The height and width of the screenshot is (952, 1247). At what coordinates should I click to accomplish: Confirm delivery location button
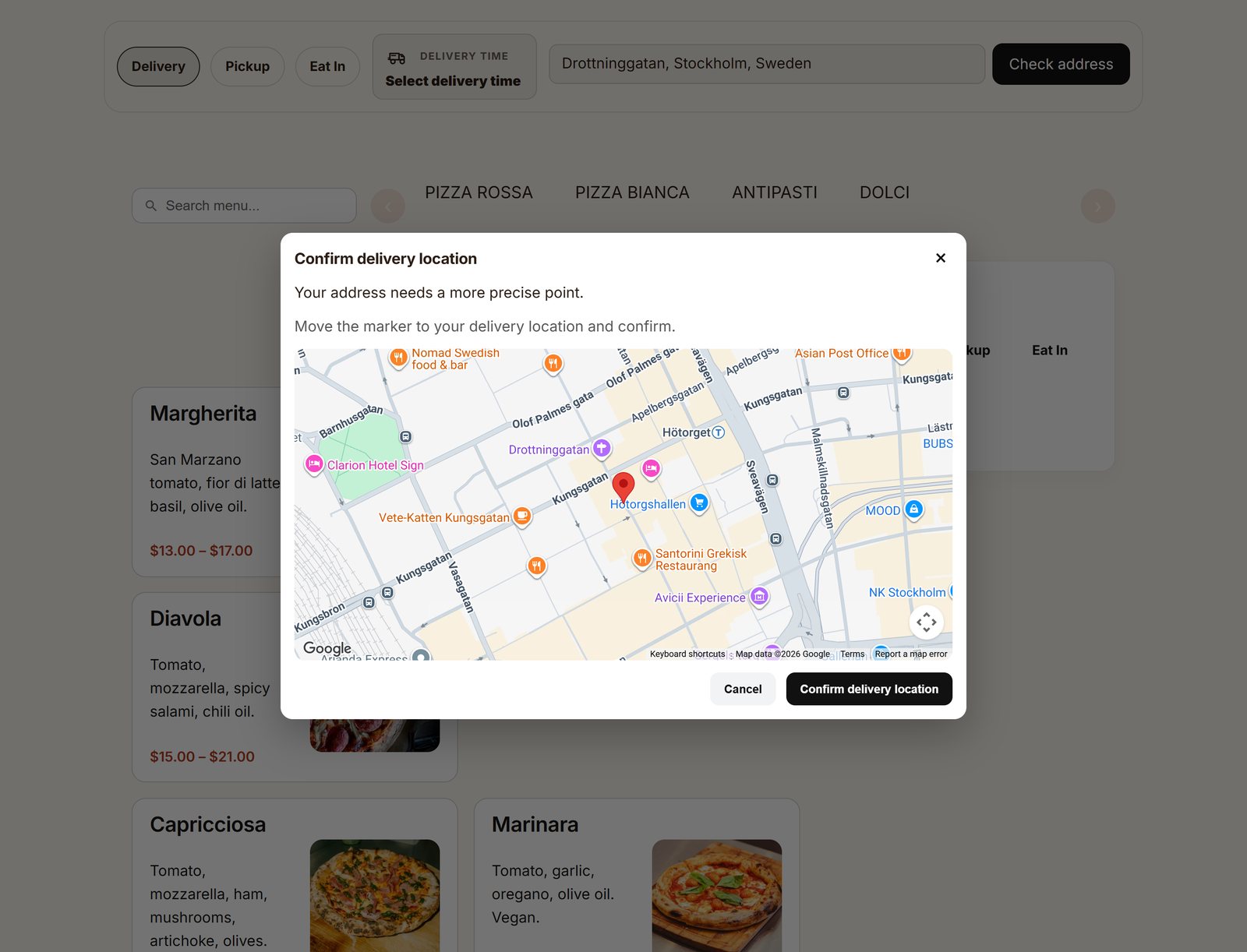(x=869, y=689)
